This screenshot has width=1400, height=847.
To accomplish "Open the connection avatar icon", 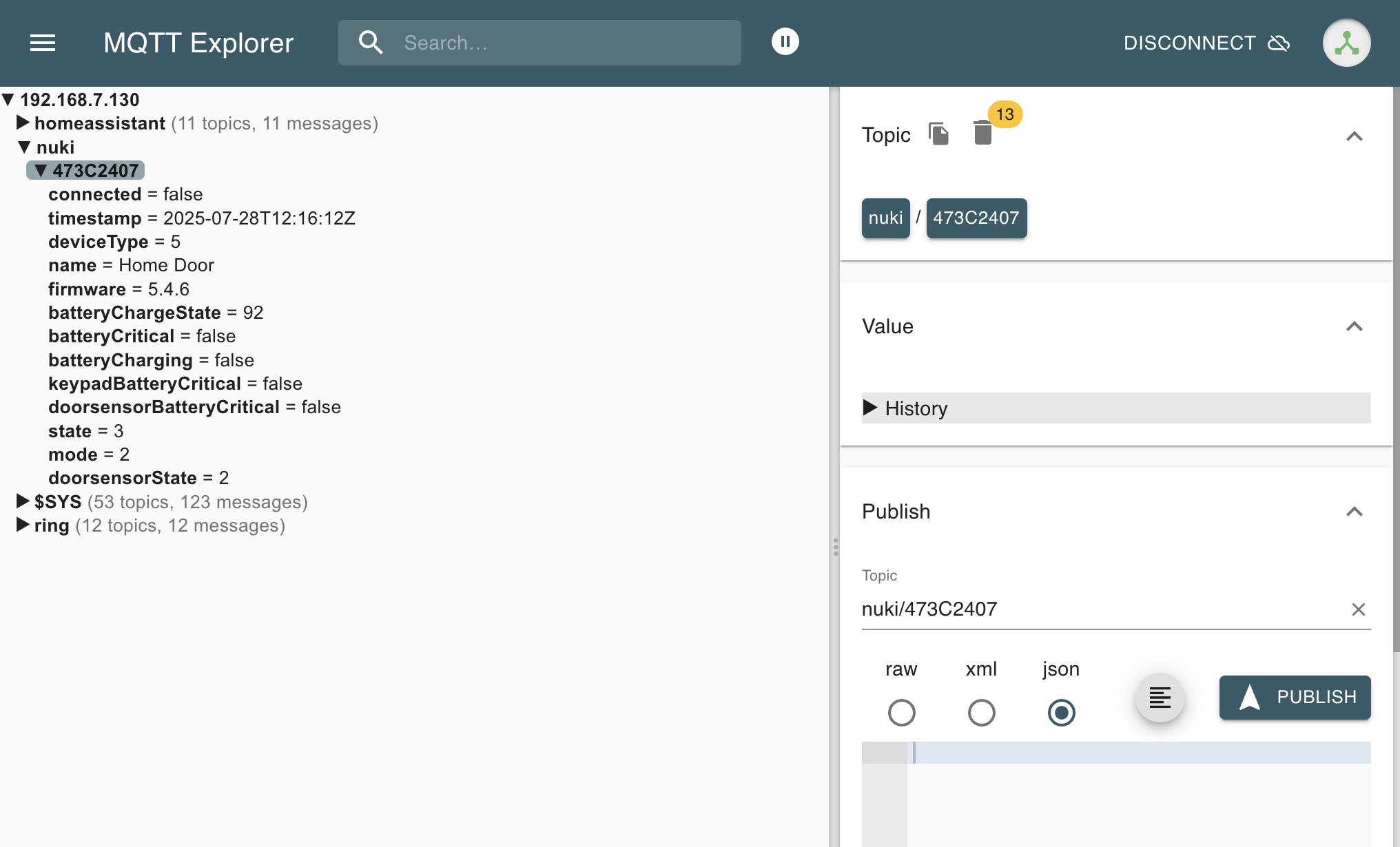I will (1346, 43).
